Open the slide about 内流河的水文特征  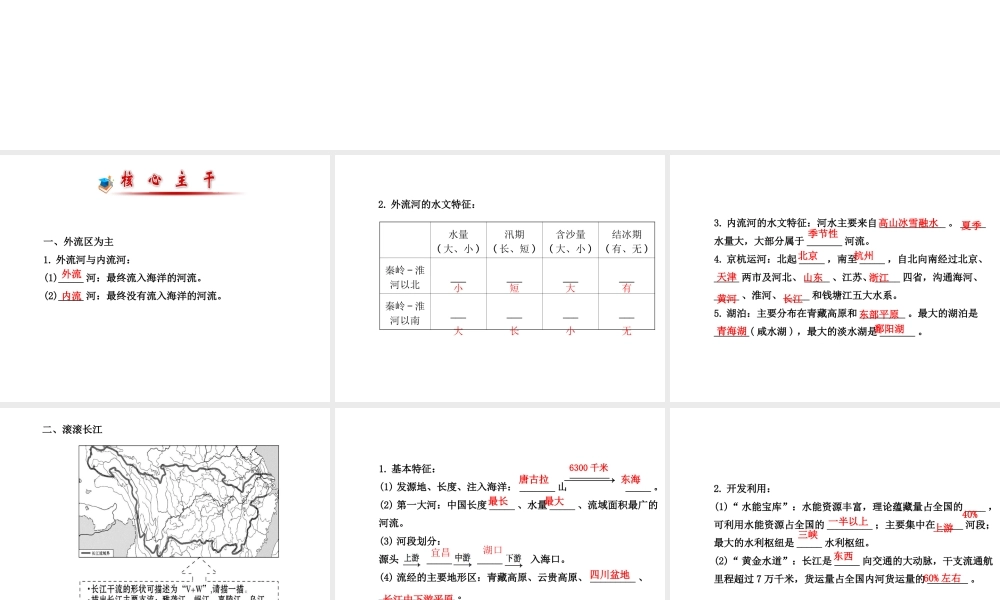(x=835, y=278)
